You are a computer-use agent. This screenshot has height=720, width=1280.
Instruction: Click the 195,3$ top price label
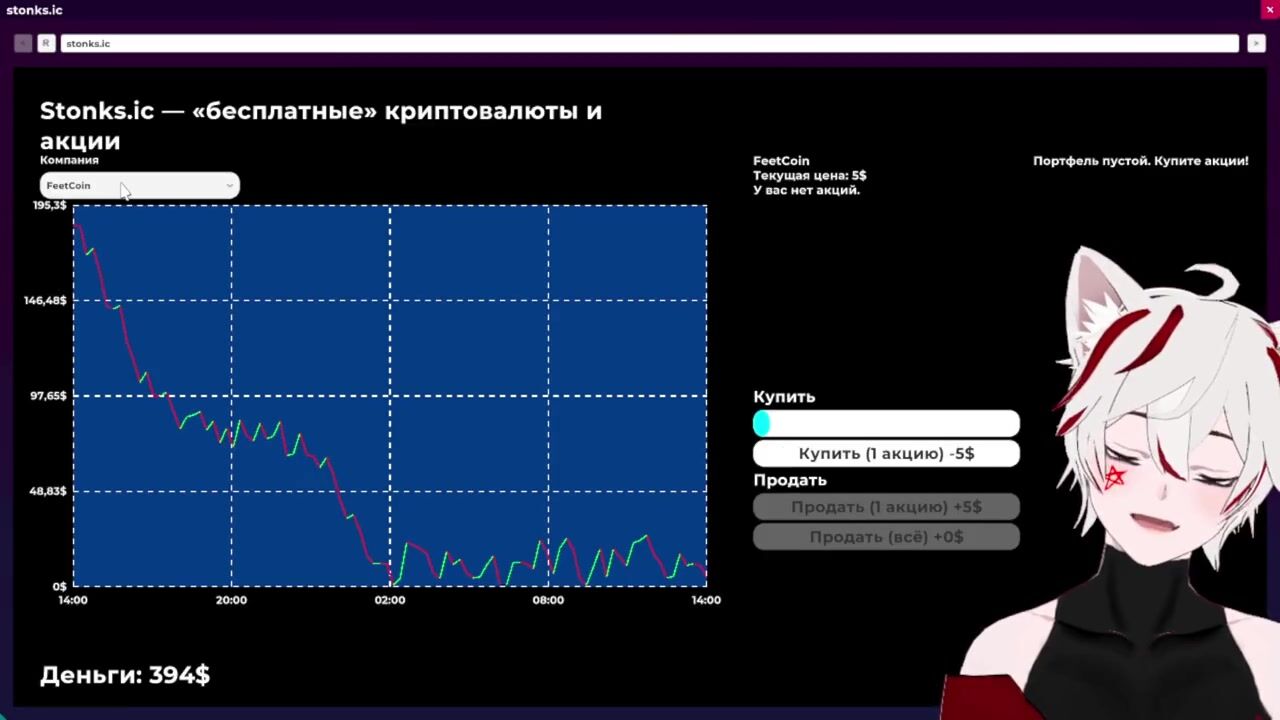(50, 205)
